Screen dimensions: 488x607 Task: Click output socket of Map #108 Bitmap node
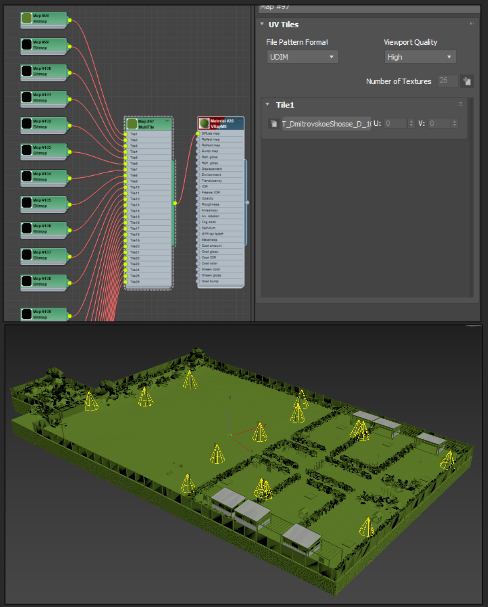[70, 283]
